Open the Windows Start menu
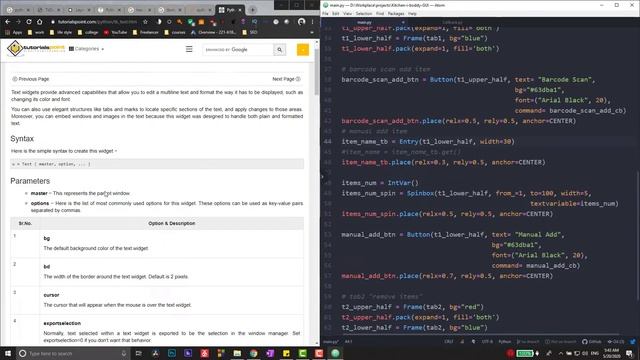 [7, 353]
